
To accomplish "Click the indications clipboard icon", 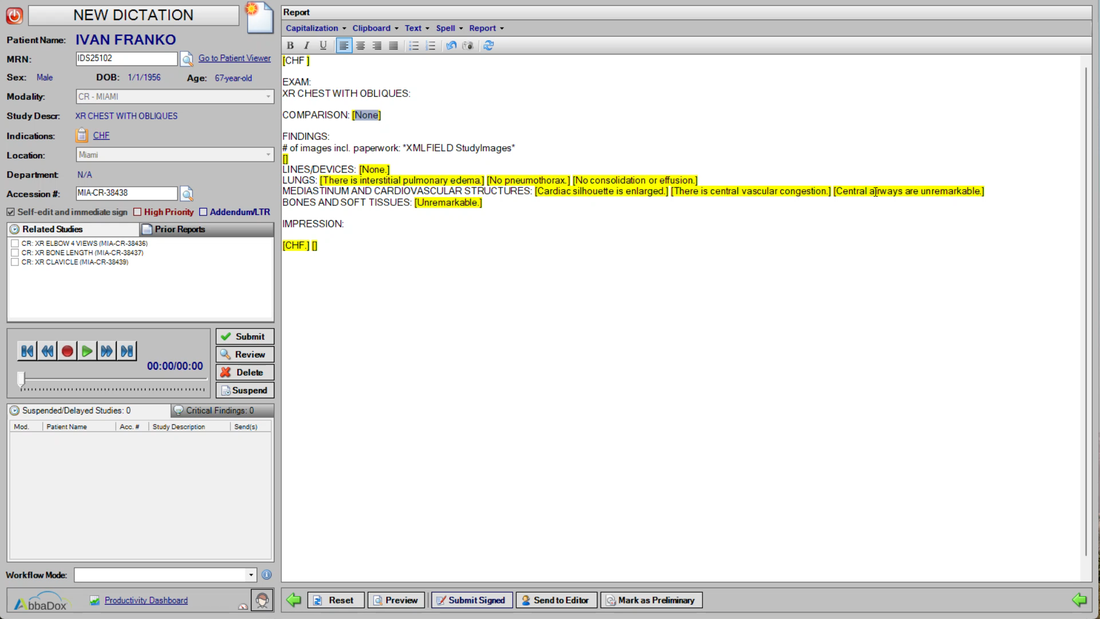I will point(82,135).
